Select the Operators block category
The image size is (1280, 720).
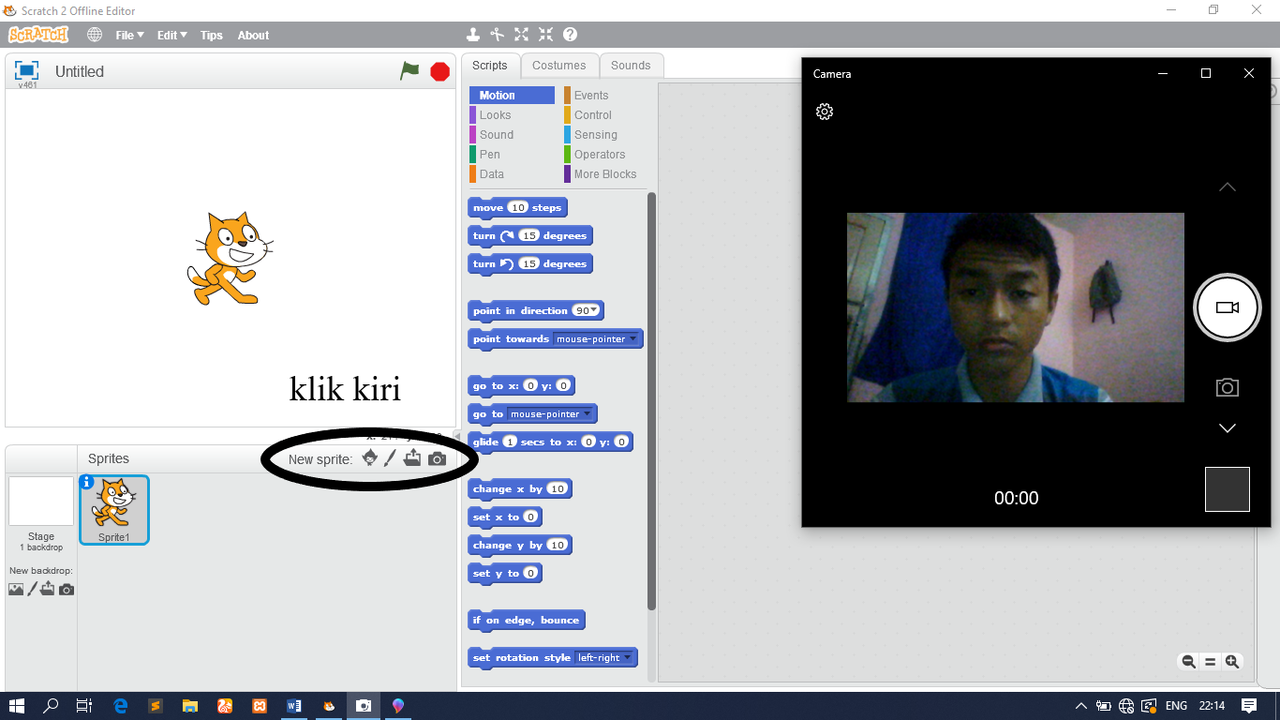[x=602, y=154]
